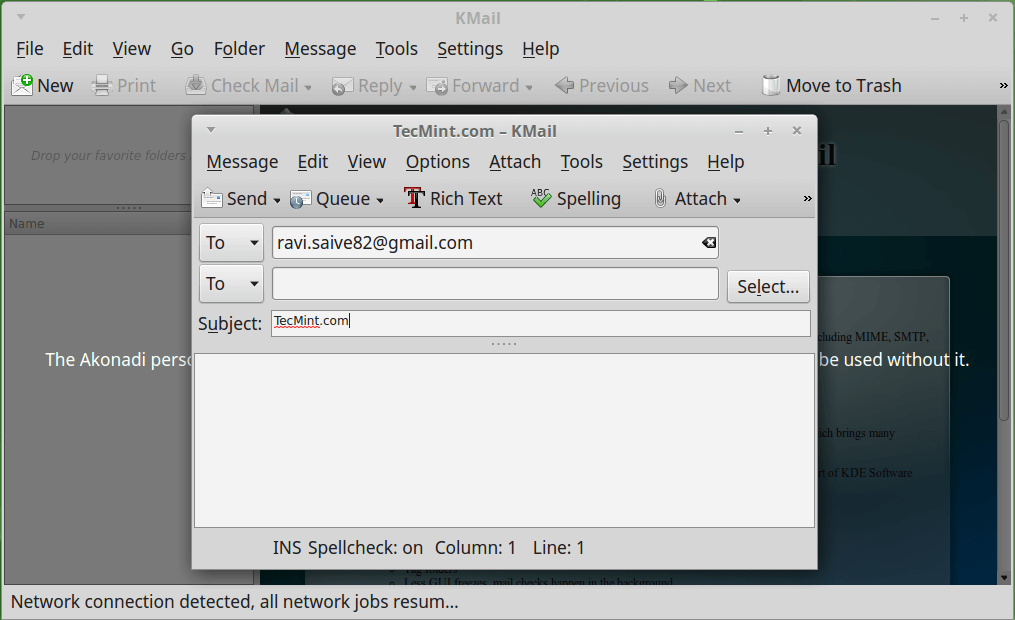Open the File menu in main window

click(30, 49)
